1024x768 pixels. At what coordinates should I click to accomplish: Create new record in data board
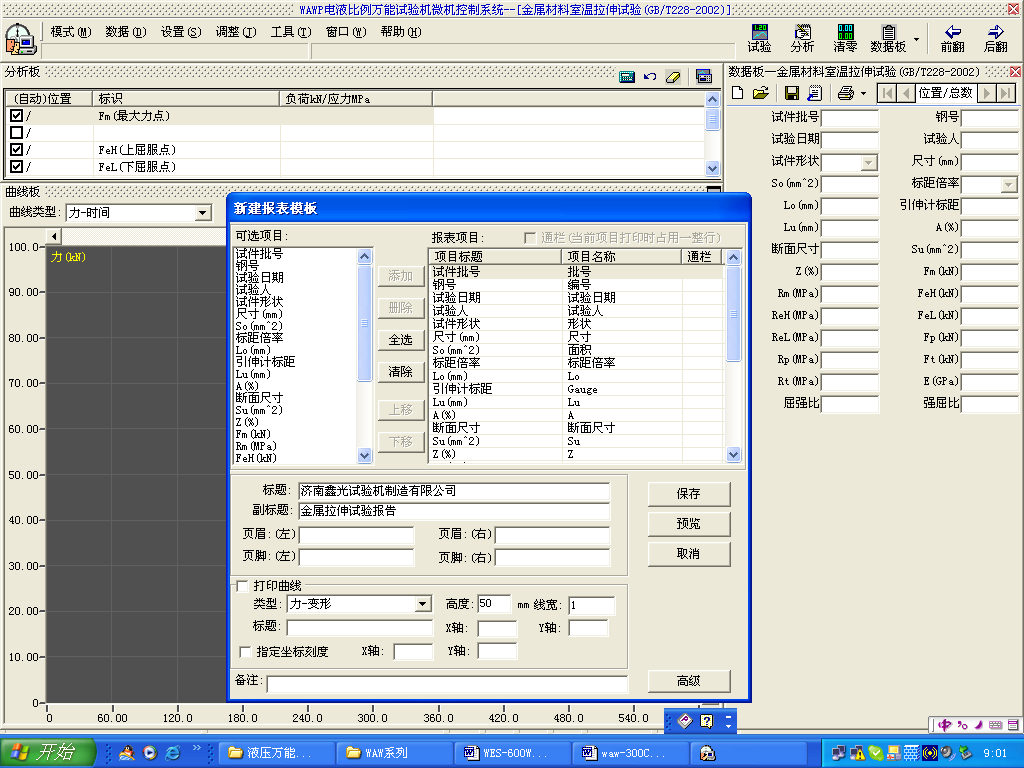pos(737,93)
